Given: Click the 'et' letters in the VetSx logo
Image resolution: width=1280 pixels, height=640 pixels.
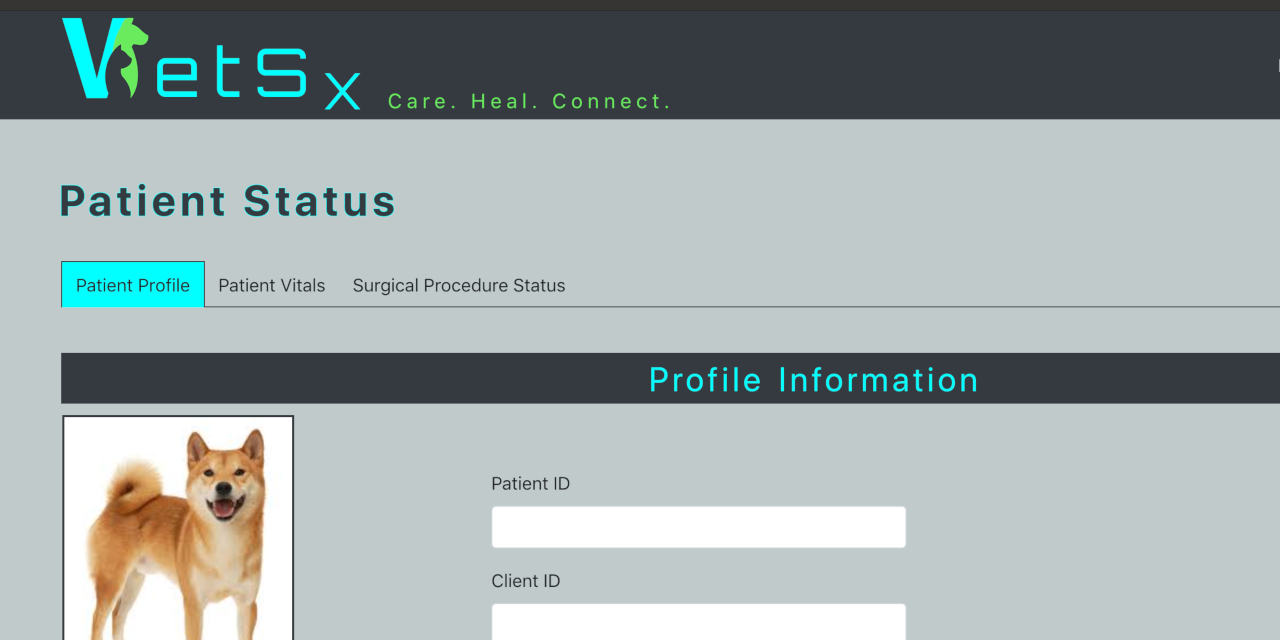Looking at the screenshot, I should [200, 75].
